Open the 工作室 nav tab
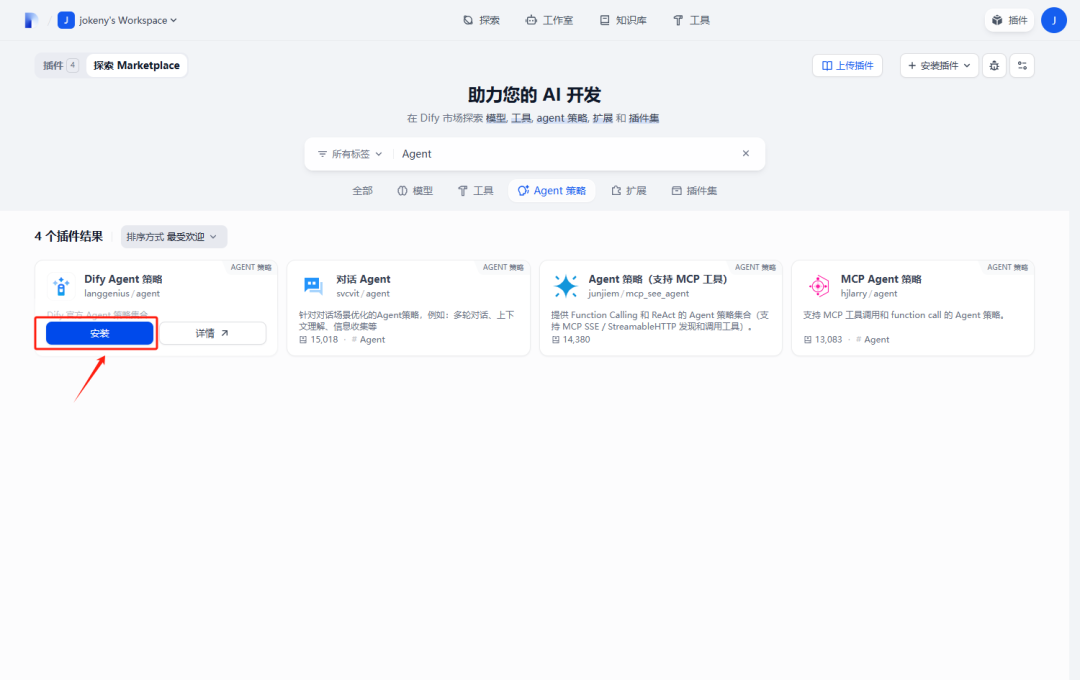1080x680 pixels. click(549, 21)
